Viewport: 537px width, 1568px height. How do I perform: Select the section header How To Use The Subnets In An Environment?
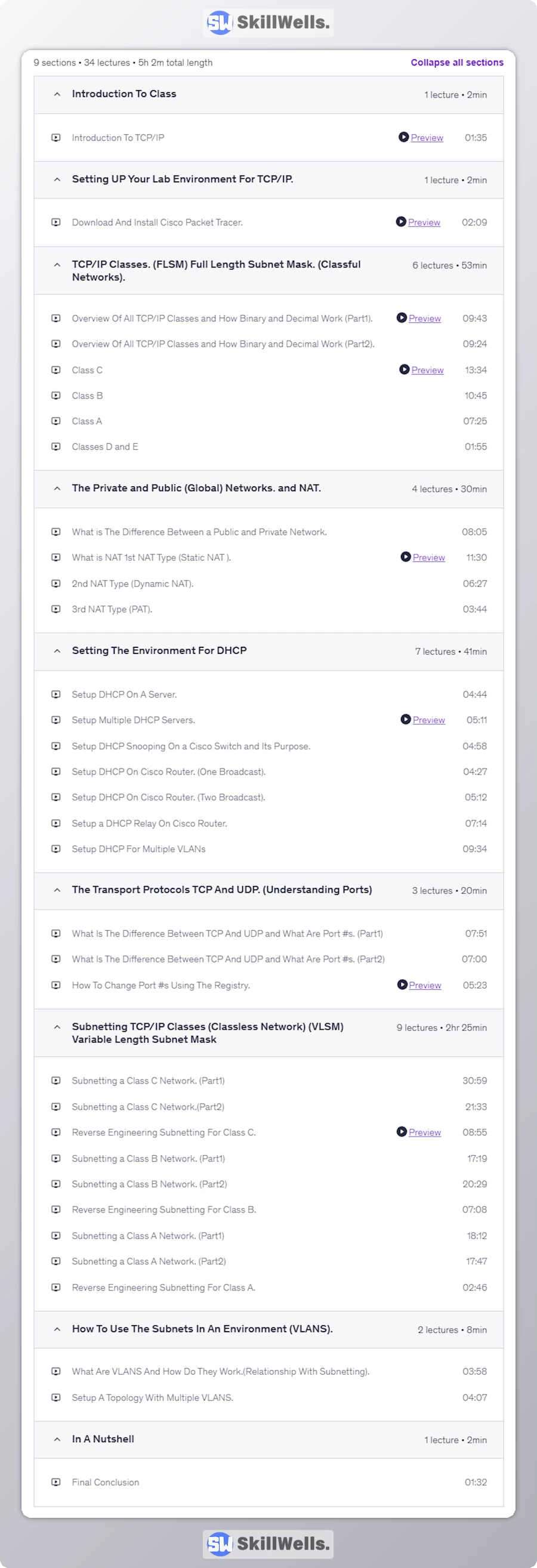pos(202,1329)
